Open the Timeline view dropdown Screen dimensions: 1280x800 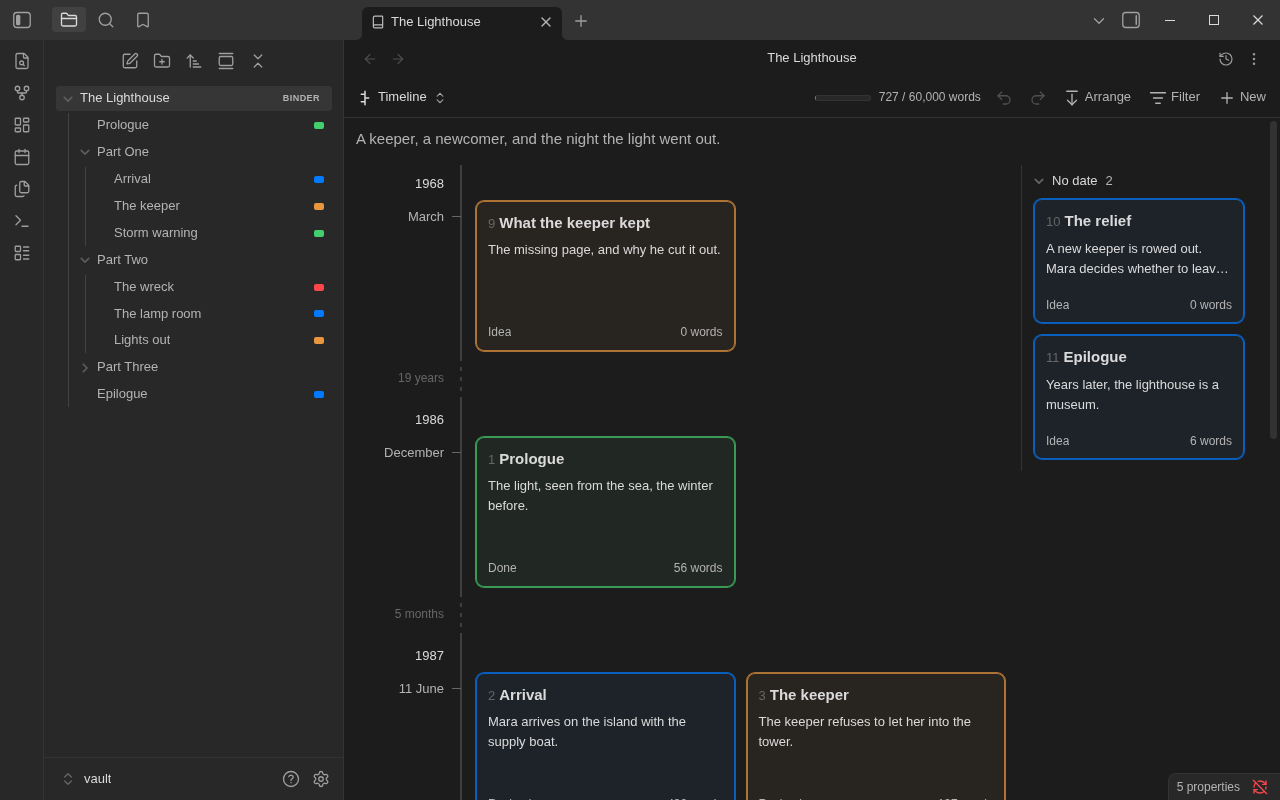(402, 97)
